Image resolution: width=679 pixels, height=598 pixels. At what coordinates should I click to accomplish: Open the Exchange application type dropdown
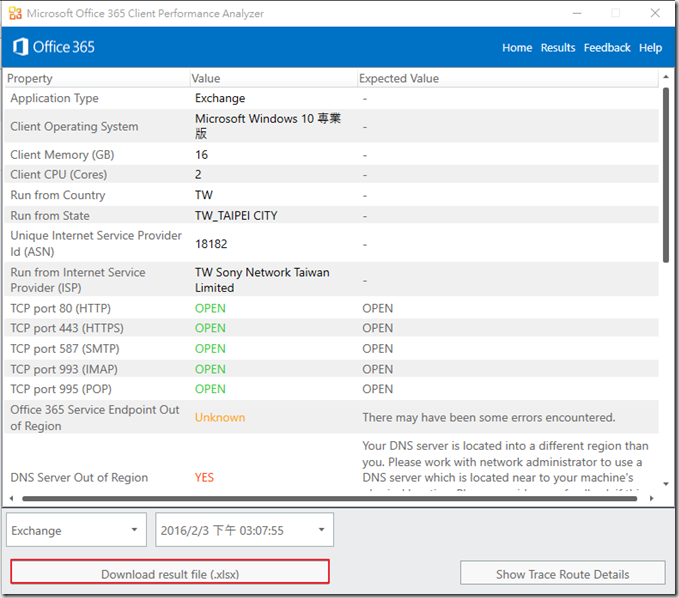pos(76,531)
